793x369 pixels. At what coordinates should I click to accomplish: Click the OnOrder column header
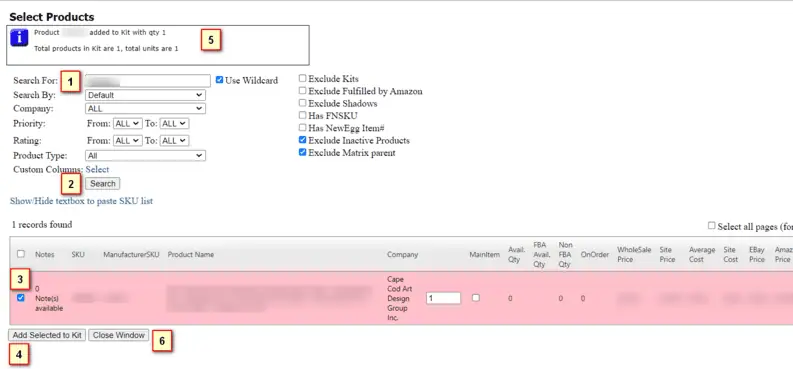tap(595, 255)
